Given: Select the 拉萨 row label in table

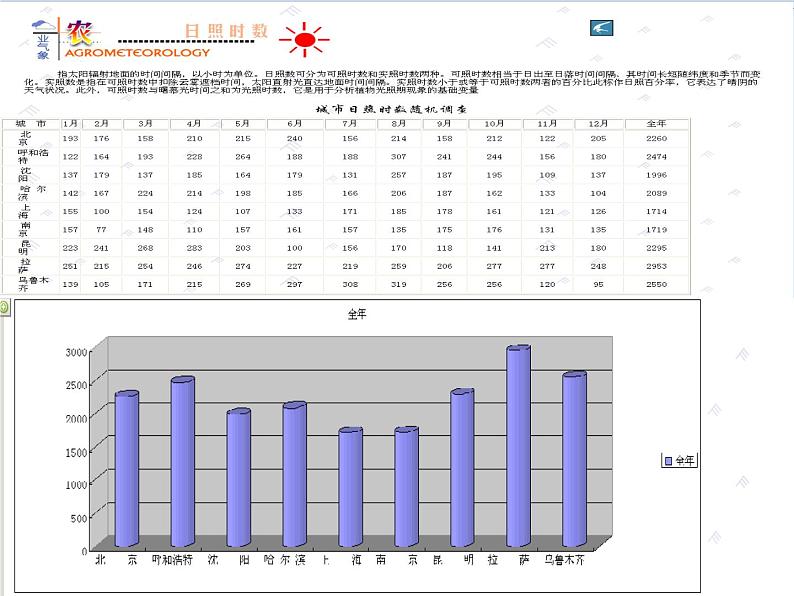Looking at the screenshot, I should (25, 265).
